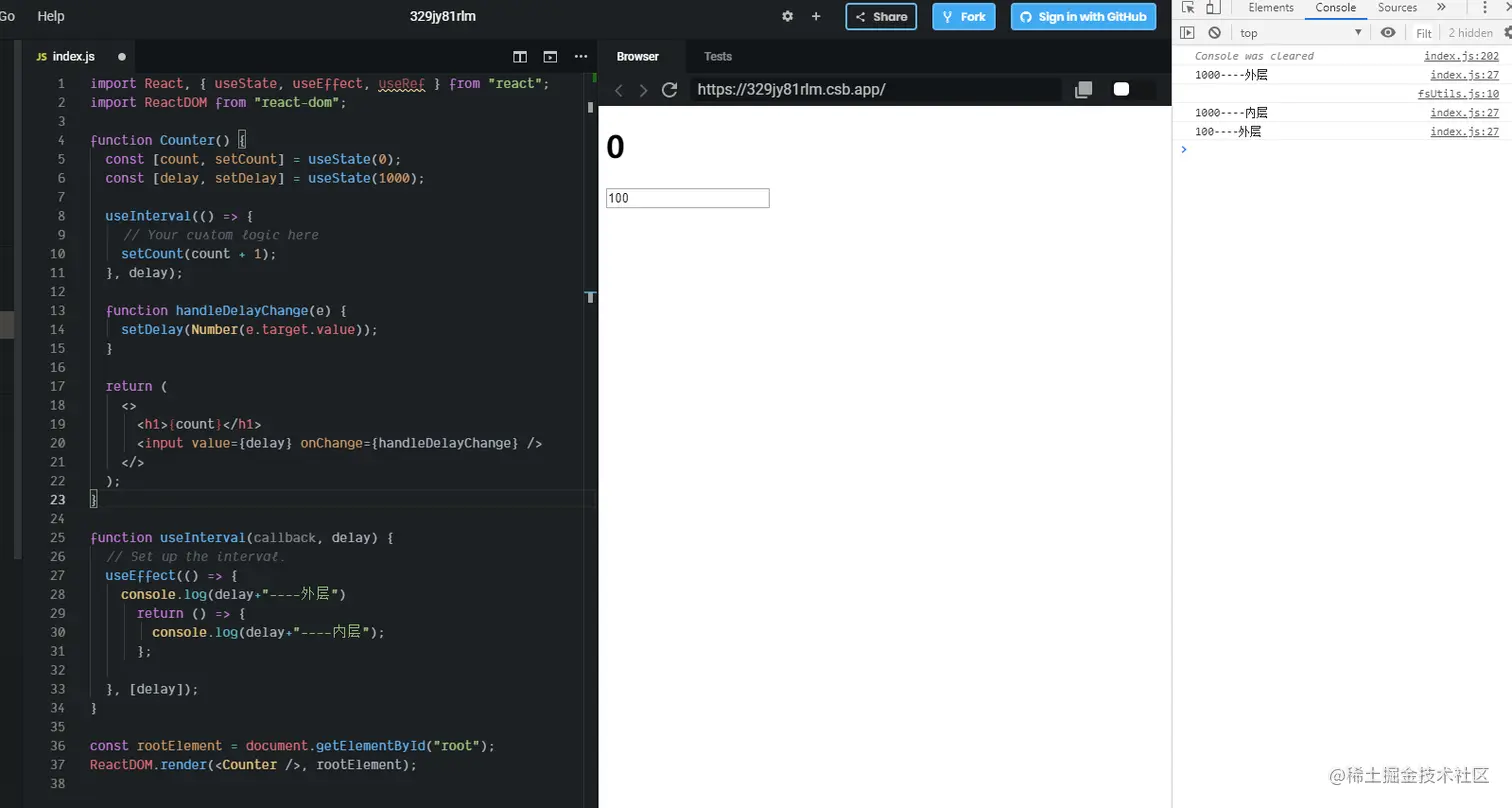Viewport: 1512px width, 808px height.
Task: Open index.js:27 link for 100----外层
Action: coord(1464,132)
